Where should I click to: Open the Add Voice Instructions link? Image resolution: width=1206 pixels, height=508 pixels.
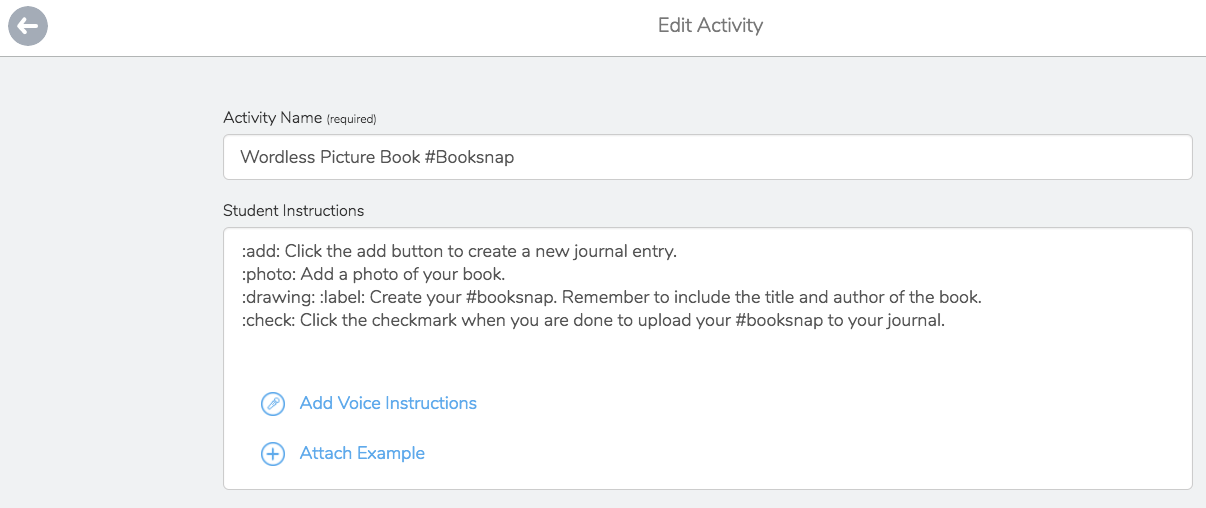click(388, 404)
